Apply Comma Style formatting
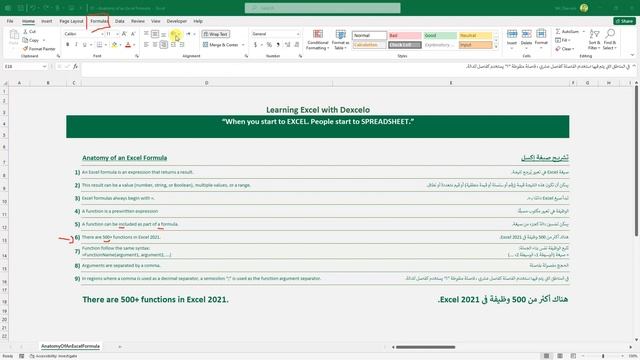 [x=278, y=44]
